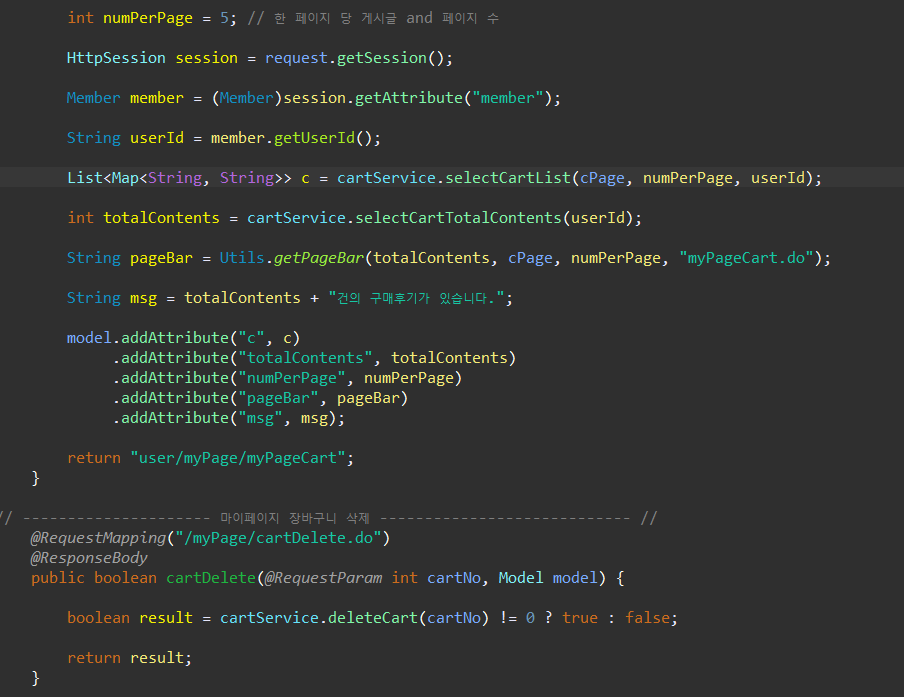Click the true keyword in ternary

[580, 618]
